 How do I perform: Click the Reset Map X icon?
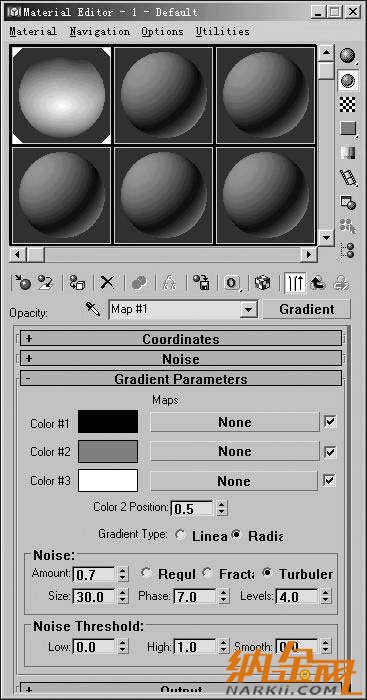pyautogui.click(x=107, y=283)
